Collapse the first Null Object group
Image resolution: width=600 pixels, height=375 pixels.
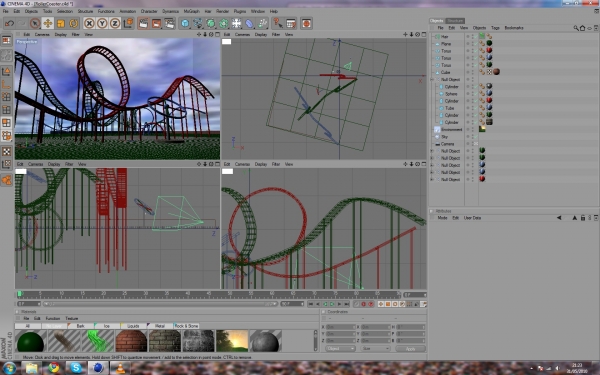(x=432, y=80)
